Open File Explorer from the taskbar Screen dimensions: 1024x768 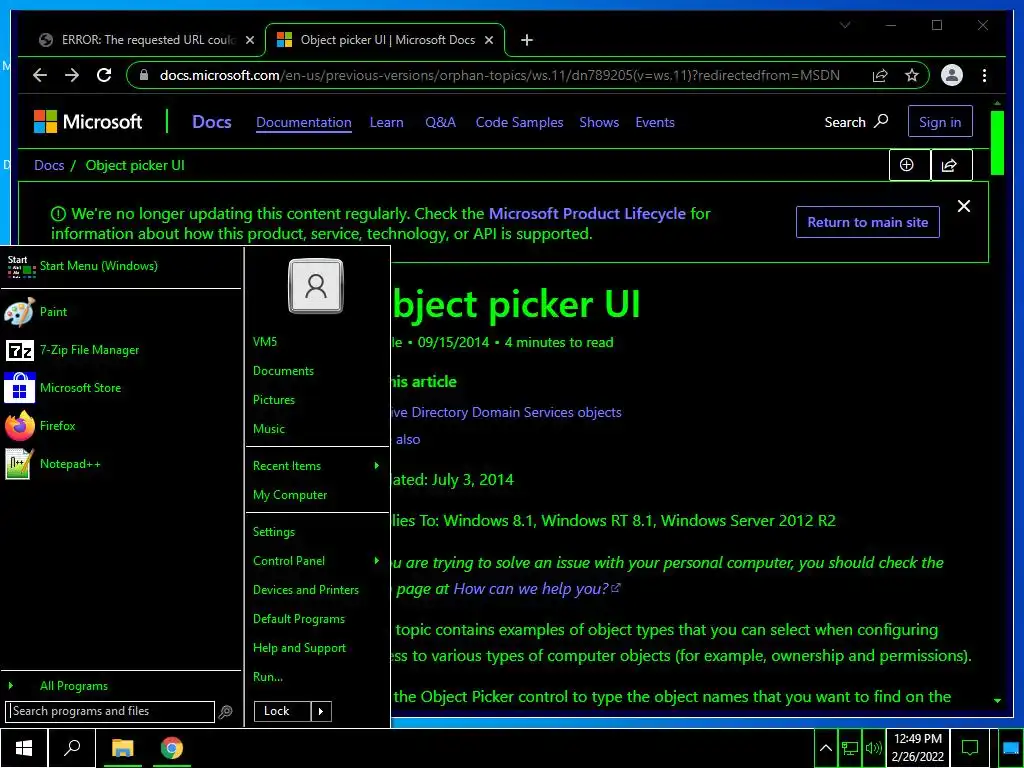coord(122,748)
